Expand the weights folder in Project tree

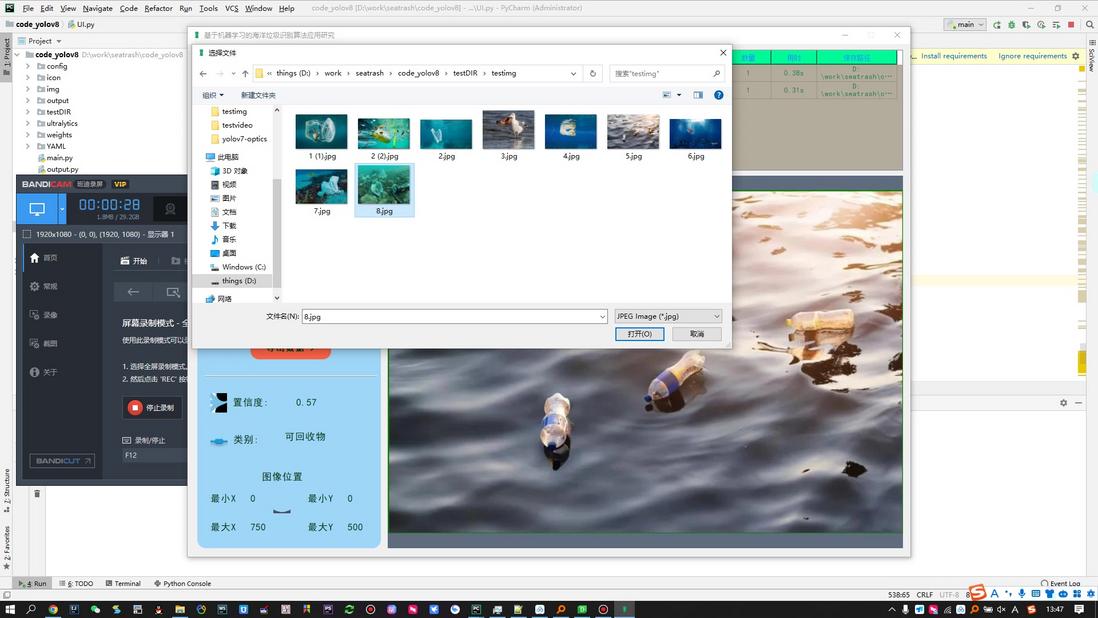tap(28, 135)
